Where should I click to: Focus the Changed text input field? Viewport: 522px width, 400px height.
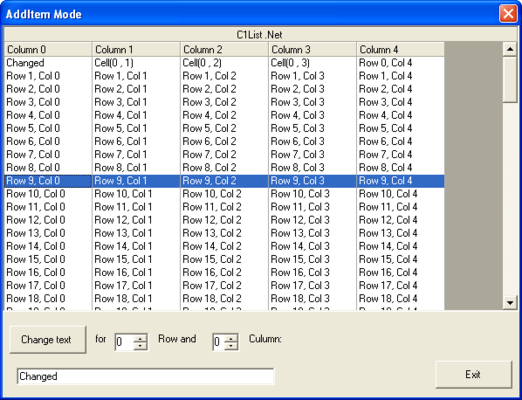pyautogui.click(x=145, y=376)
